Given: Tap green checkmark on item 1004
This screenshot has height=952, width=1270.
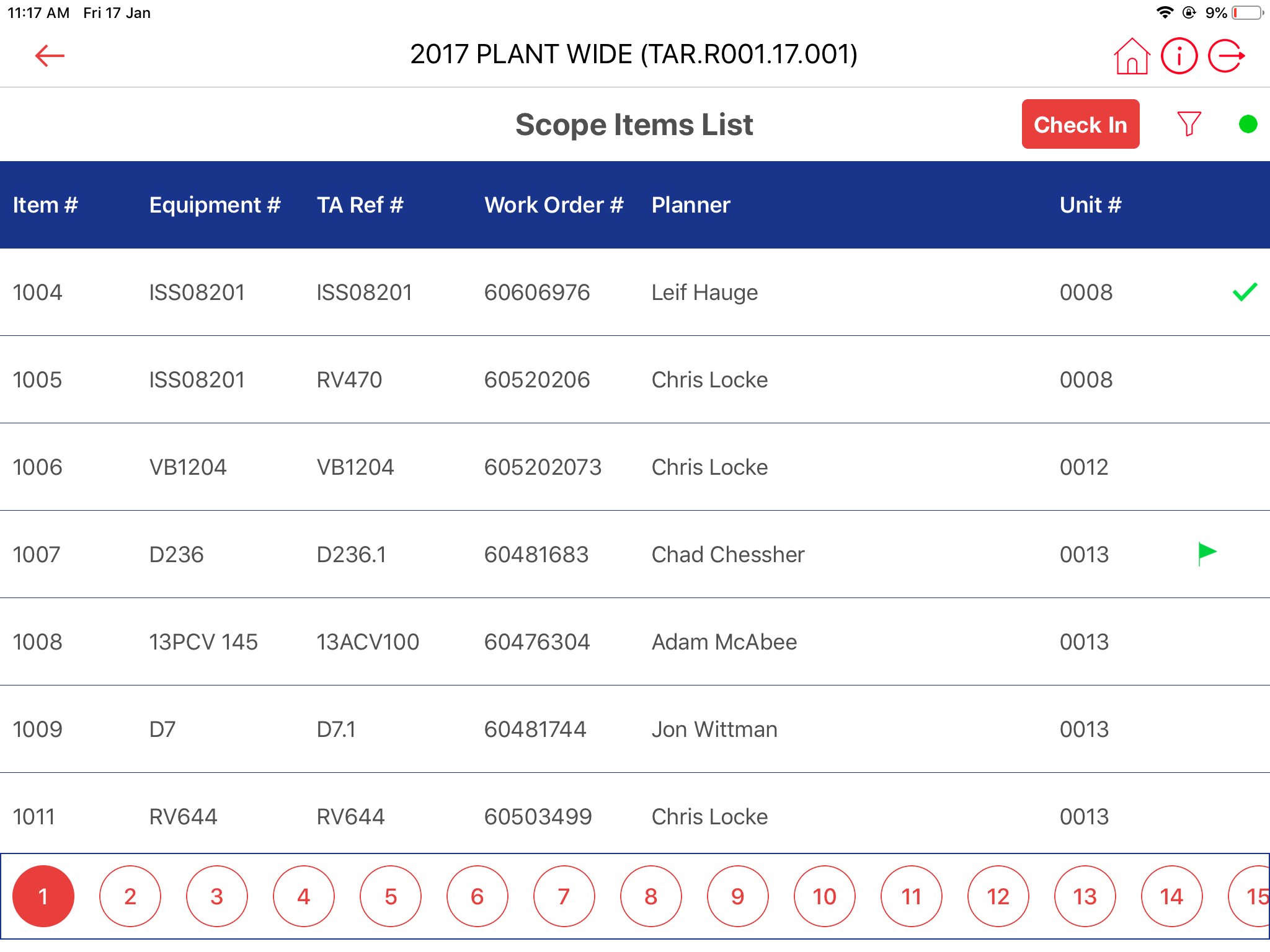Looking at the screenshot, I should [x=1245, y=292].
